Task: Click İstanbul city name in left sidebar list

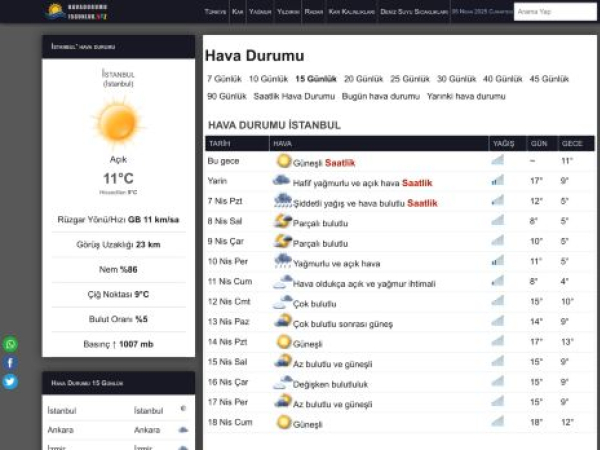Action: [x=62, y=411]
